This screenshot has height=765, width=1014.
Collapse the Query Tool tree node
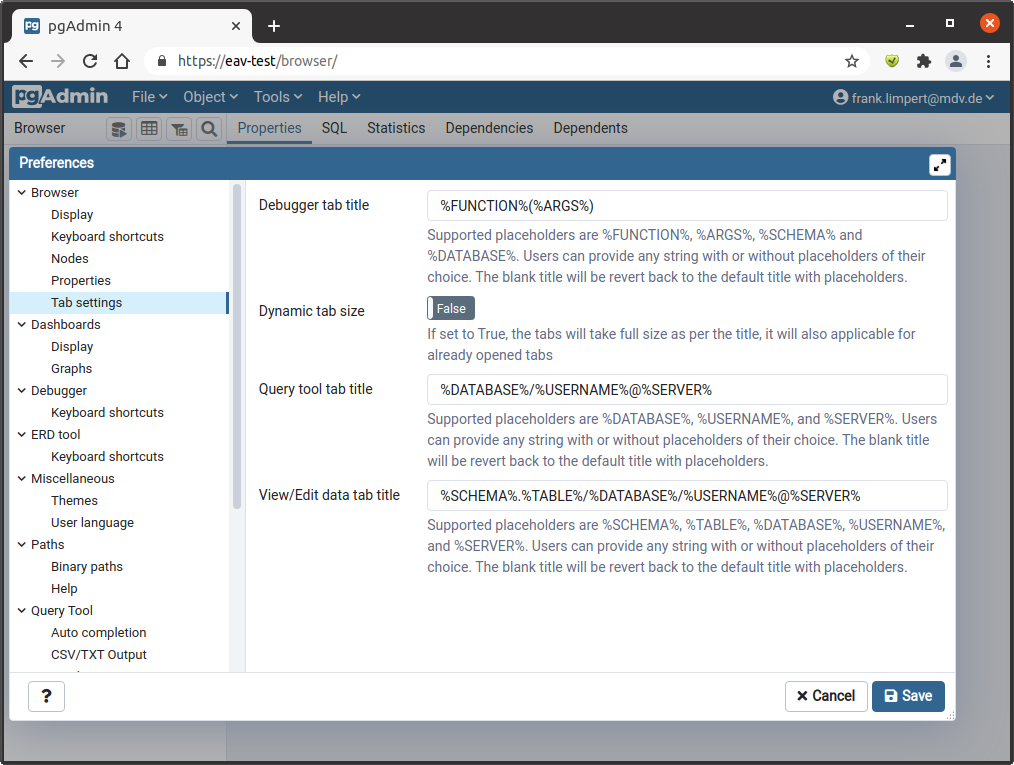[22, 611]
